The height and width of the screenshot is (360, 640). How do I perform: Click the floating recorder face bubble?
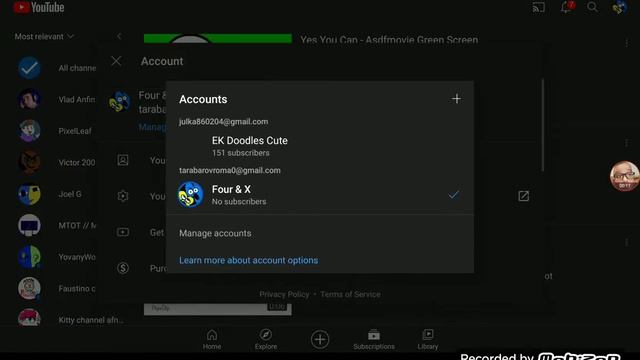click(x=624, y=176)
